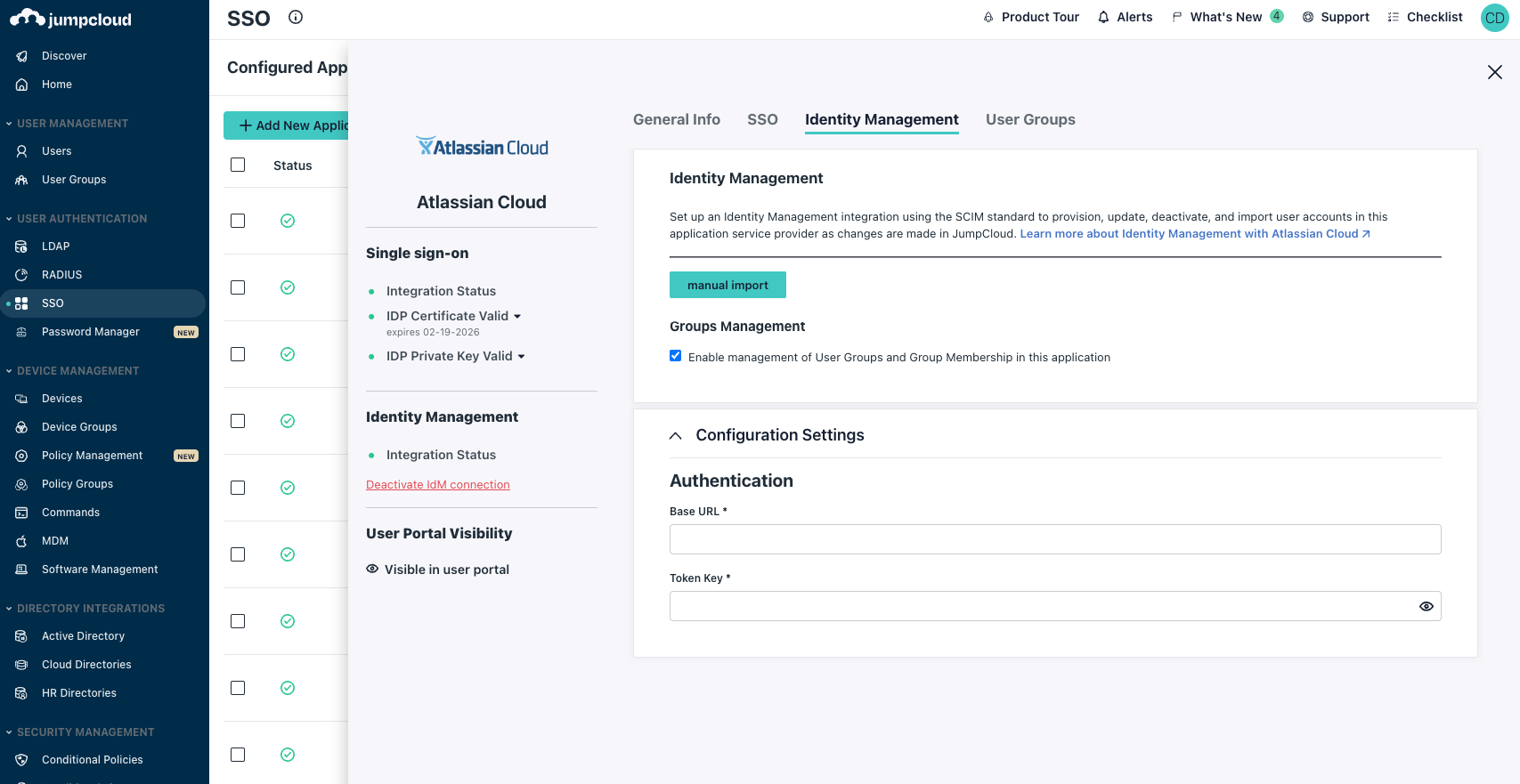The image size is (1520, 784).
Task: Switch to the General Info tab
Action: coord(677,119)
